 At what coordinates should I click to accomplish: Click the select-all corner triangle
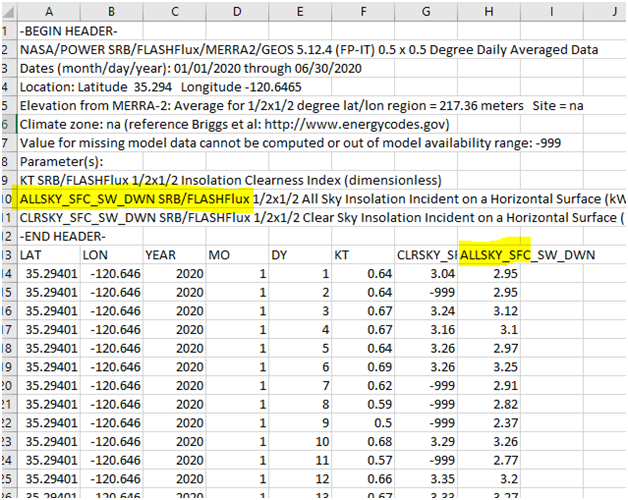click(x=9, y=12)
